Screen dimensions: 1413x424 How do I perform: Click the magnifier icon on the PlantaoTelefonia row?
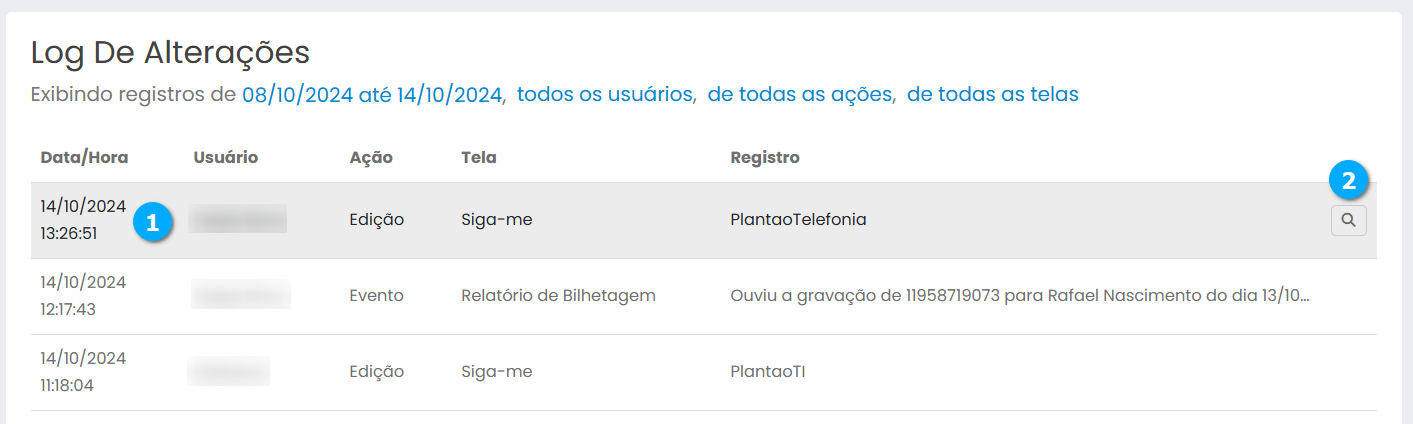[x=1348, y=220]
